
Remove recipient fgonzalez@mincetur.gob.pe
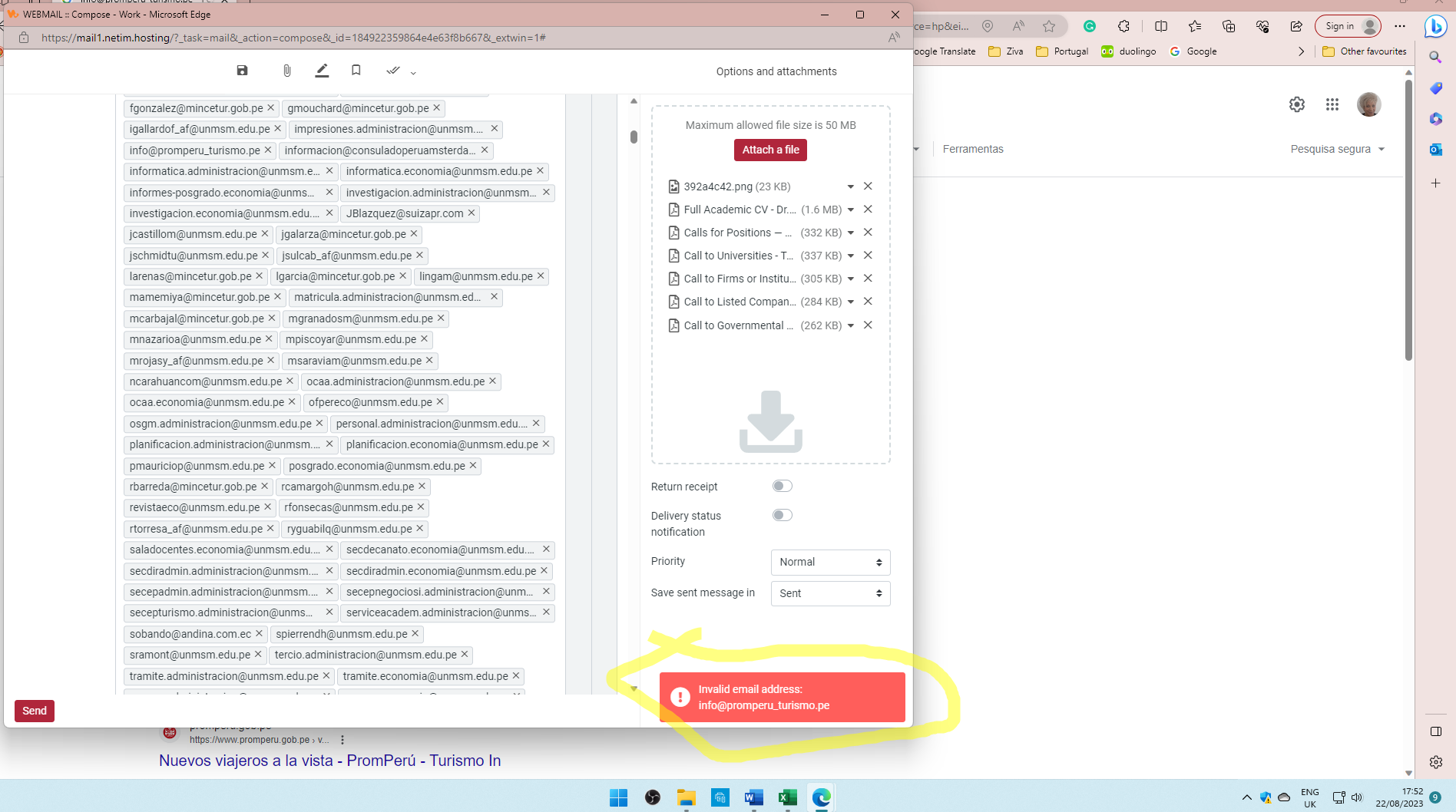point(270,107)
